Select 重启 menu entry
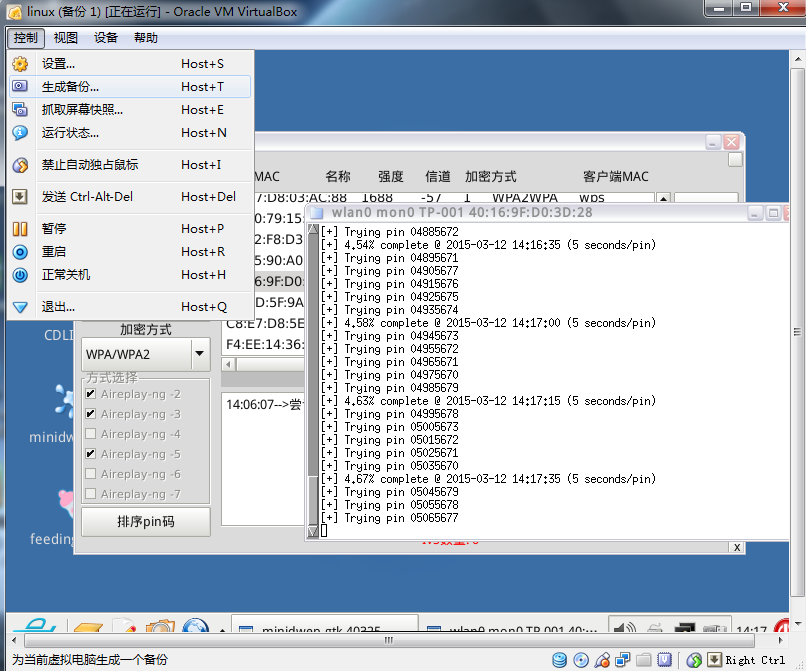 point(130,252)
